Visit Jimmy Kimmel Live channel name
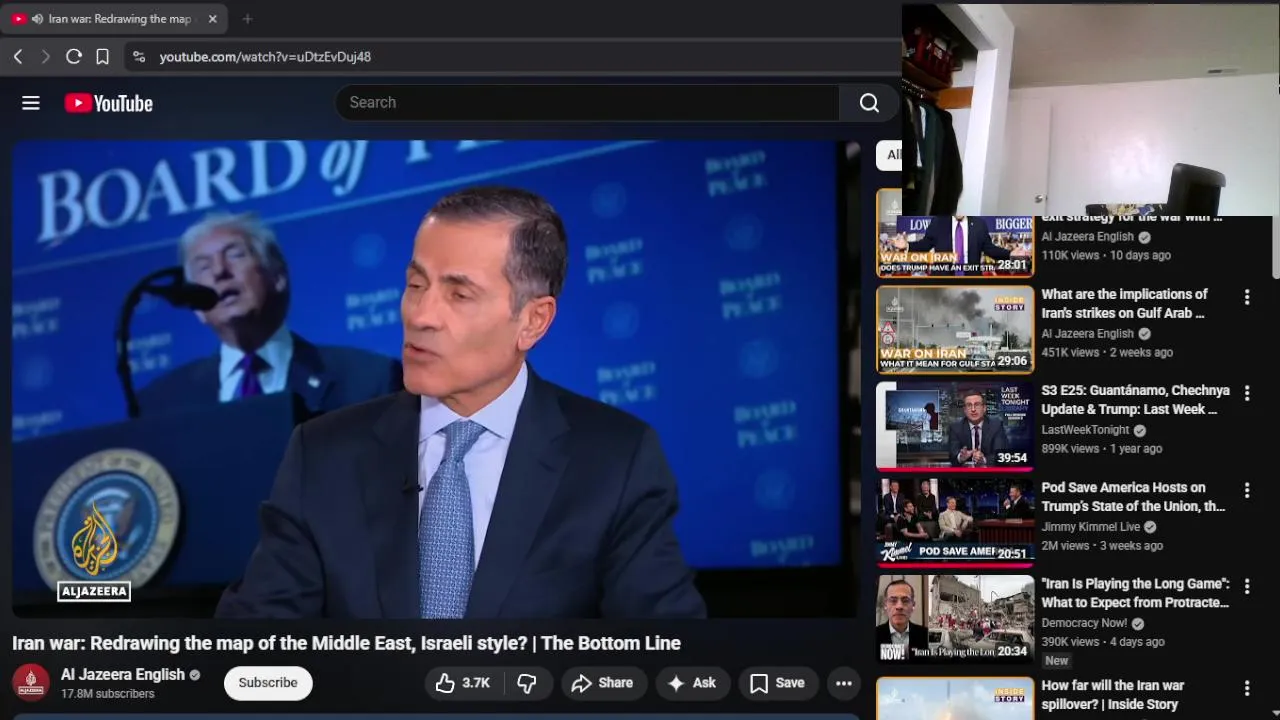Image resolution: width=1280 pixels, height=720 pixels. (x=1091, y=527)
